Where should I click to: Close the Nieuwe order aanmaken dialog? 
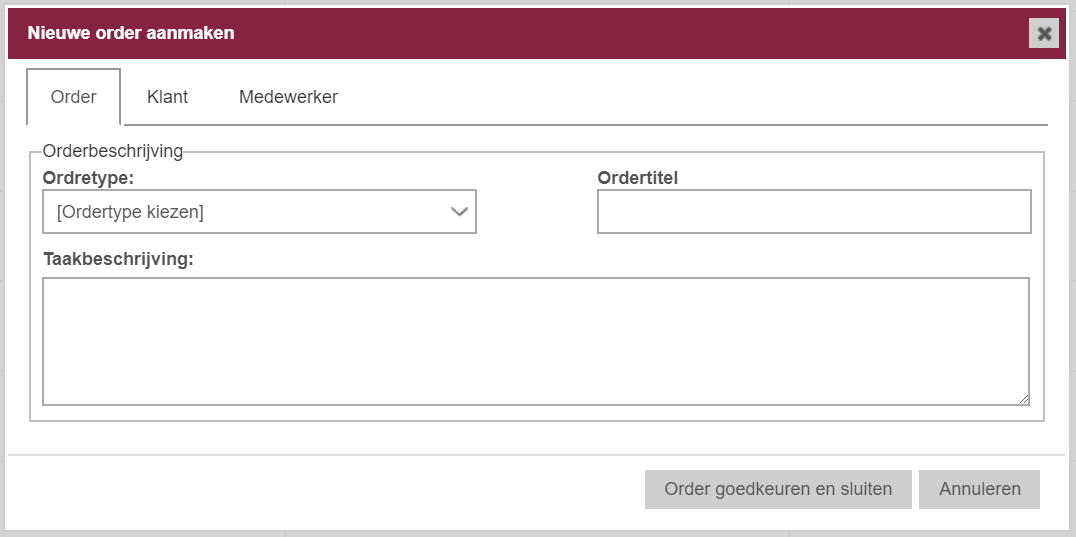pos(1044,34)
